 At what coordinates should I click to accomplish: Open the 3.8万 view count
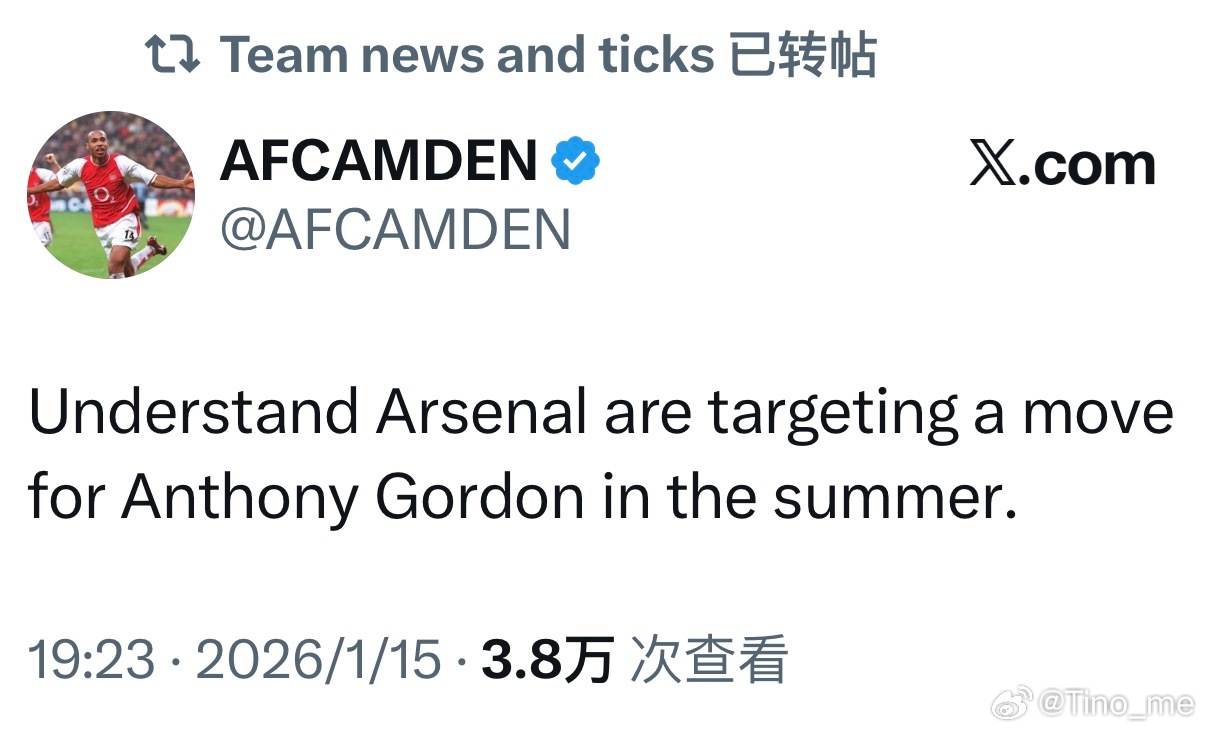pos(547,660)
